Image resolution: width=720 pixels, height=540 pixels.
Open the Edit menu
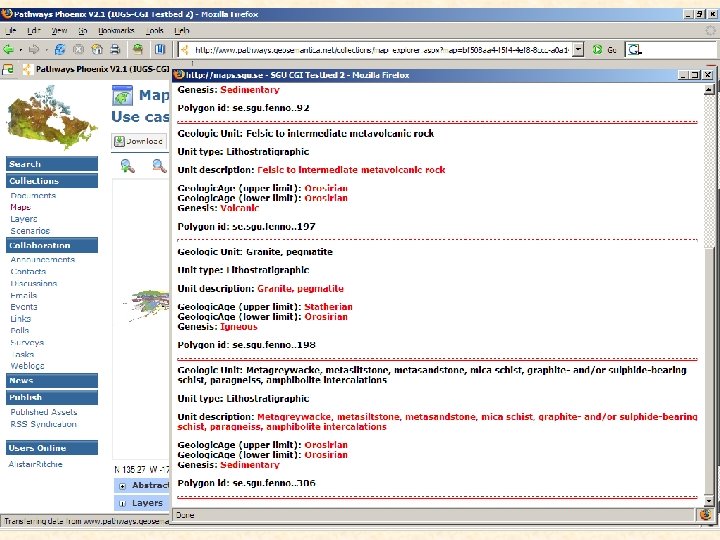point(34,30)
